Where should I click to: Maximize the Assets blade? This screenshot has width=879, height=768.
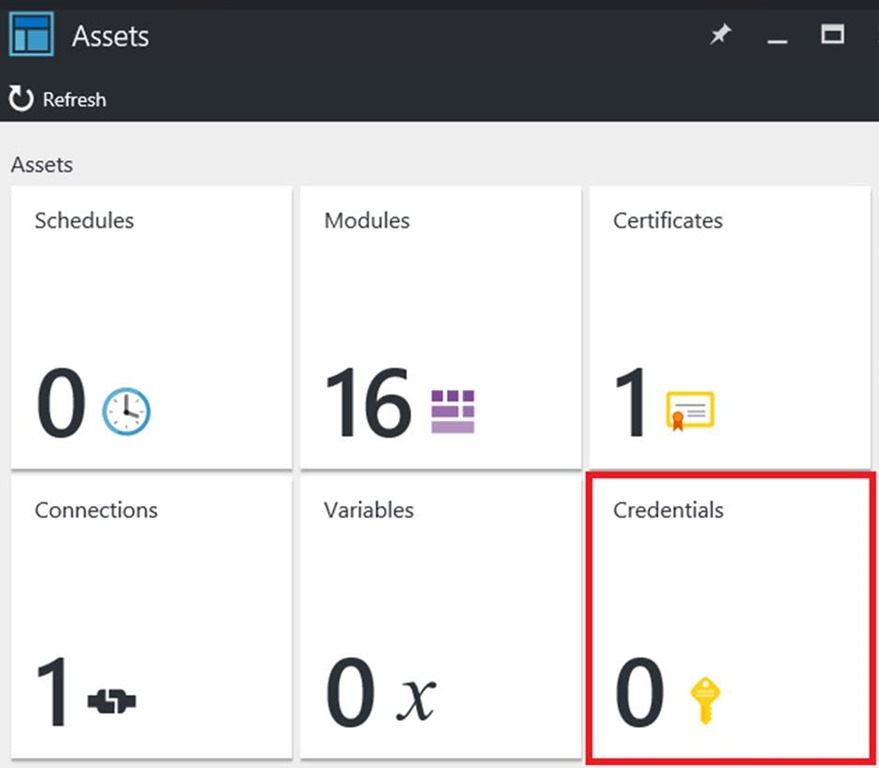pos(832,35)
